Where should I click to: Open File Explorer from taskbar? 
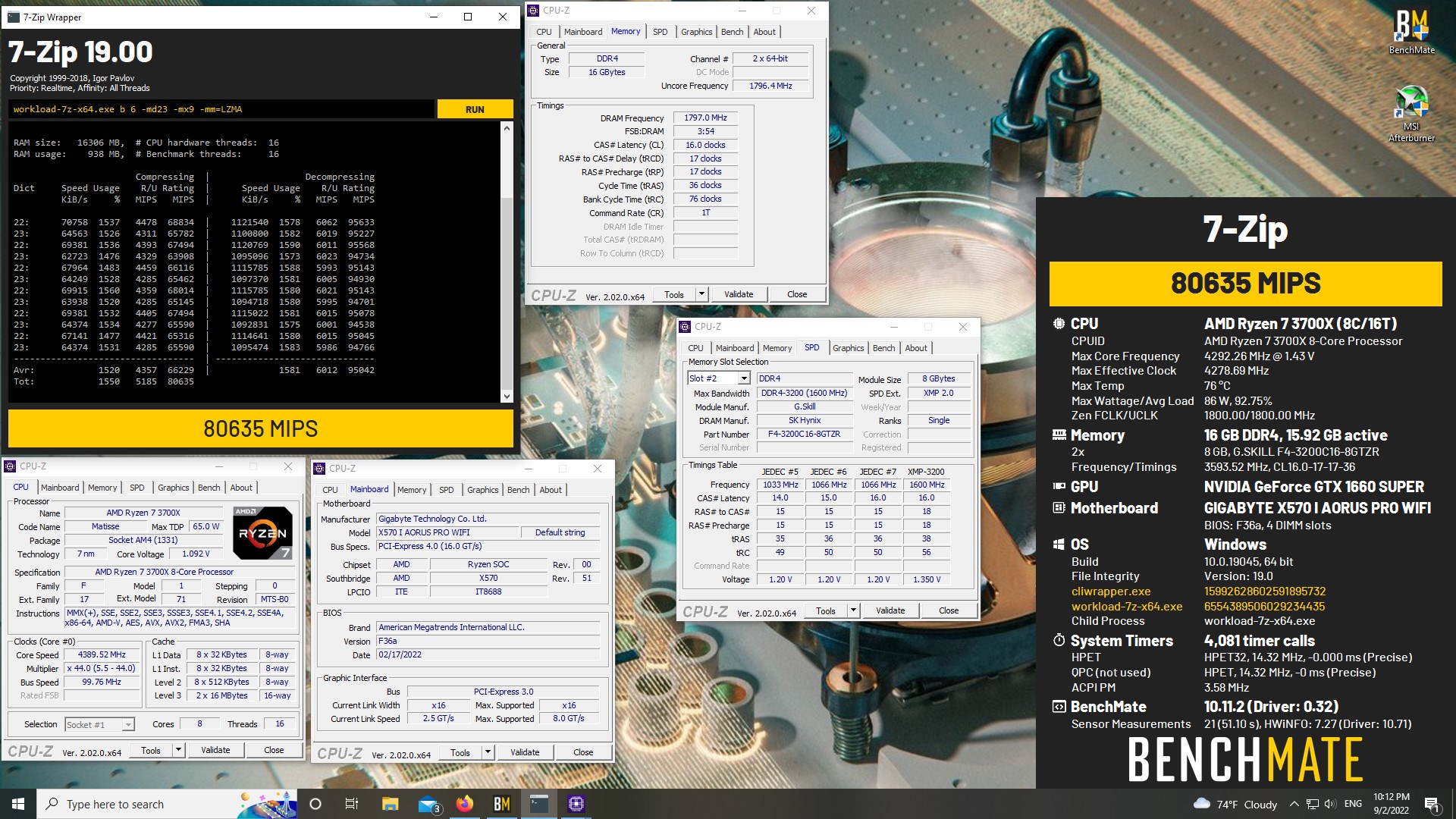[x=390, y=804]
